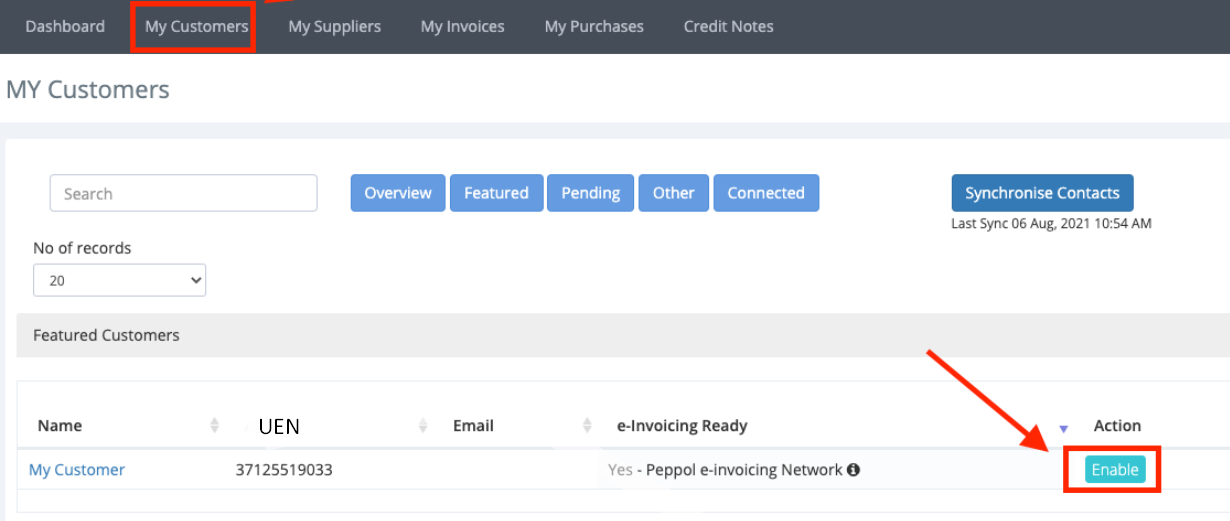Navigate to My Invoices
1230x521 pixels.
(x=462, y=27)
